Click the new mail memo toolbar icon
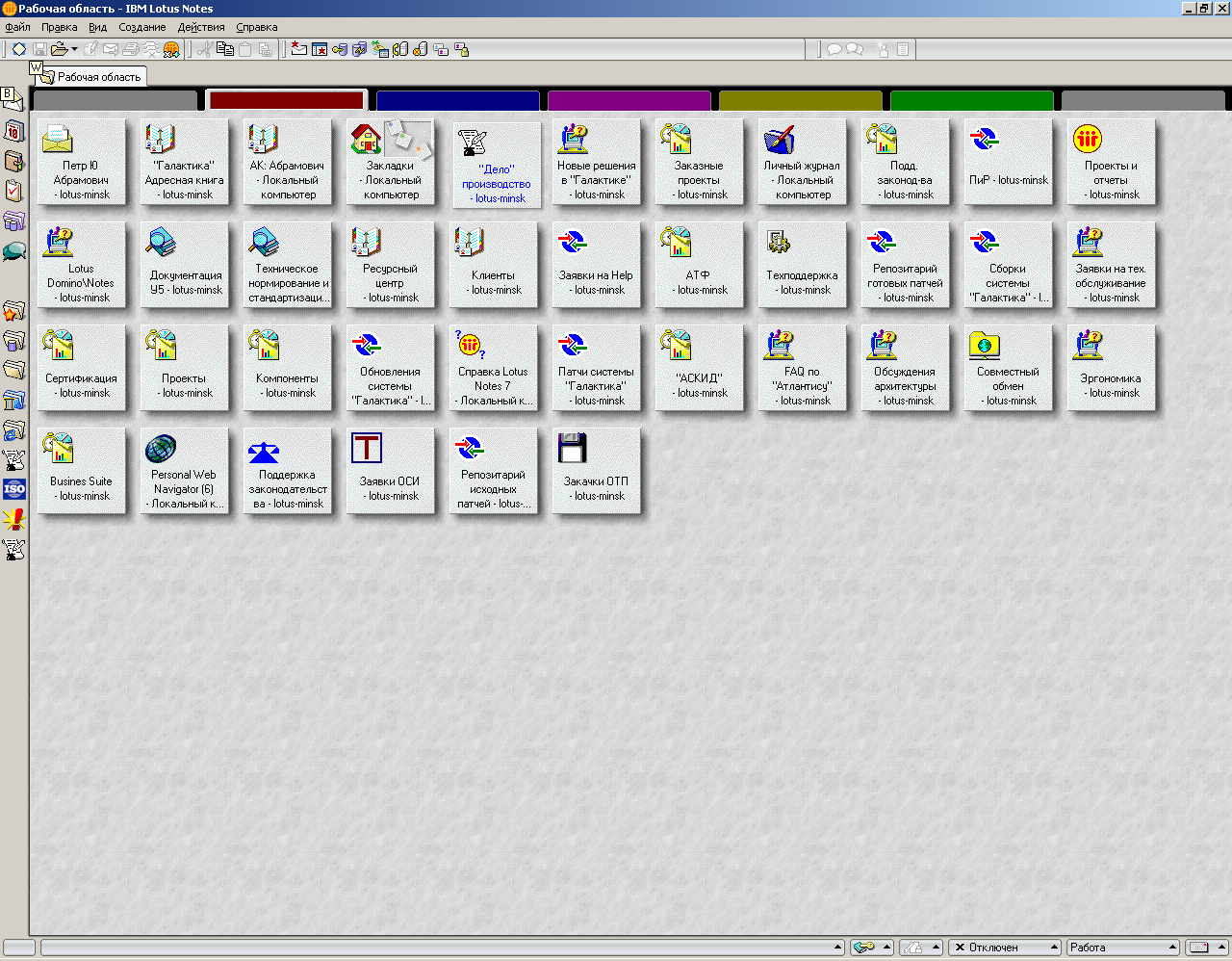Image resolution: width=1232 pixels, height=961 pixels. tap(299, 49)
